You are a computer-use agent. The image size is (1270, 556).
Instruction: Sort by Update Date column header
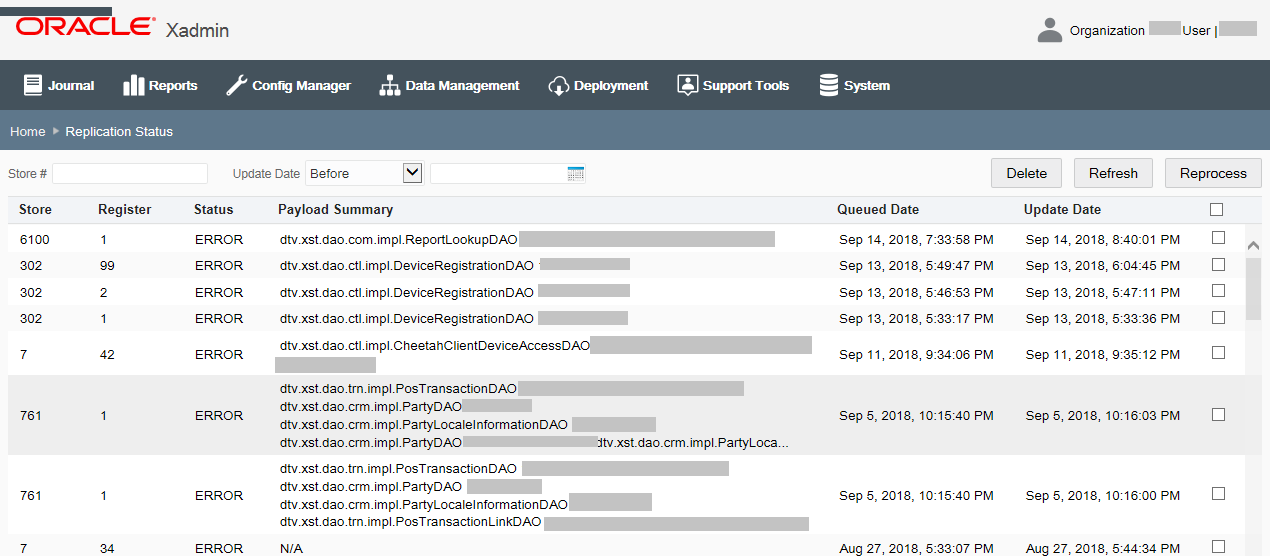[1062, 210]
